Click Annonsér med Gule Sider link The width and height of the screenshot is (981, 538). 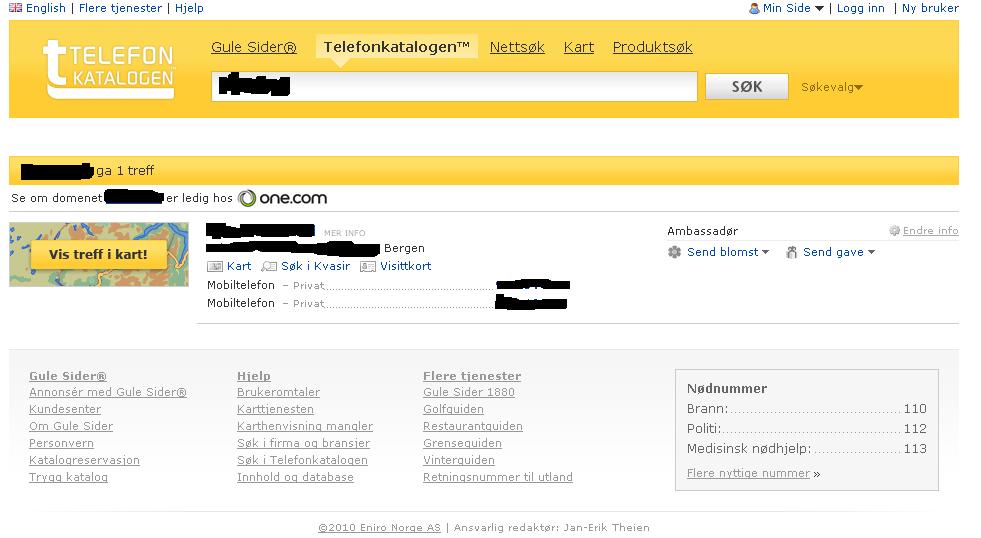click(x=108, y=392)
